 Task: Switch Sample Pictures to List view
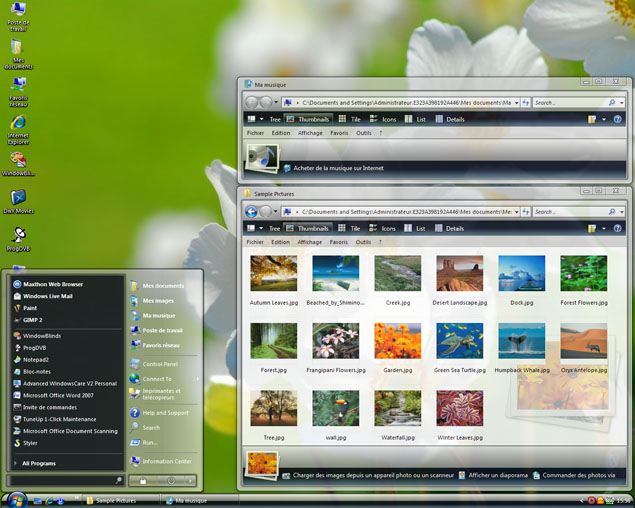[415, 228]
